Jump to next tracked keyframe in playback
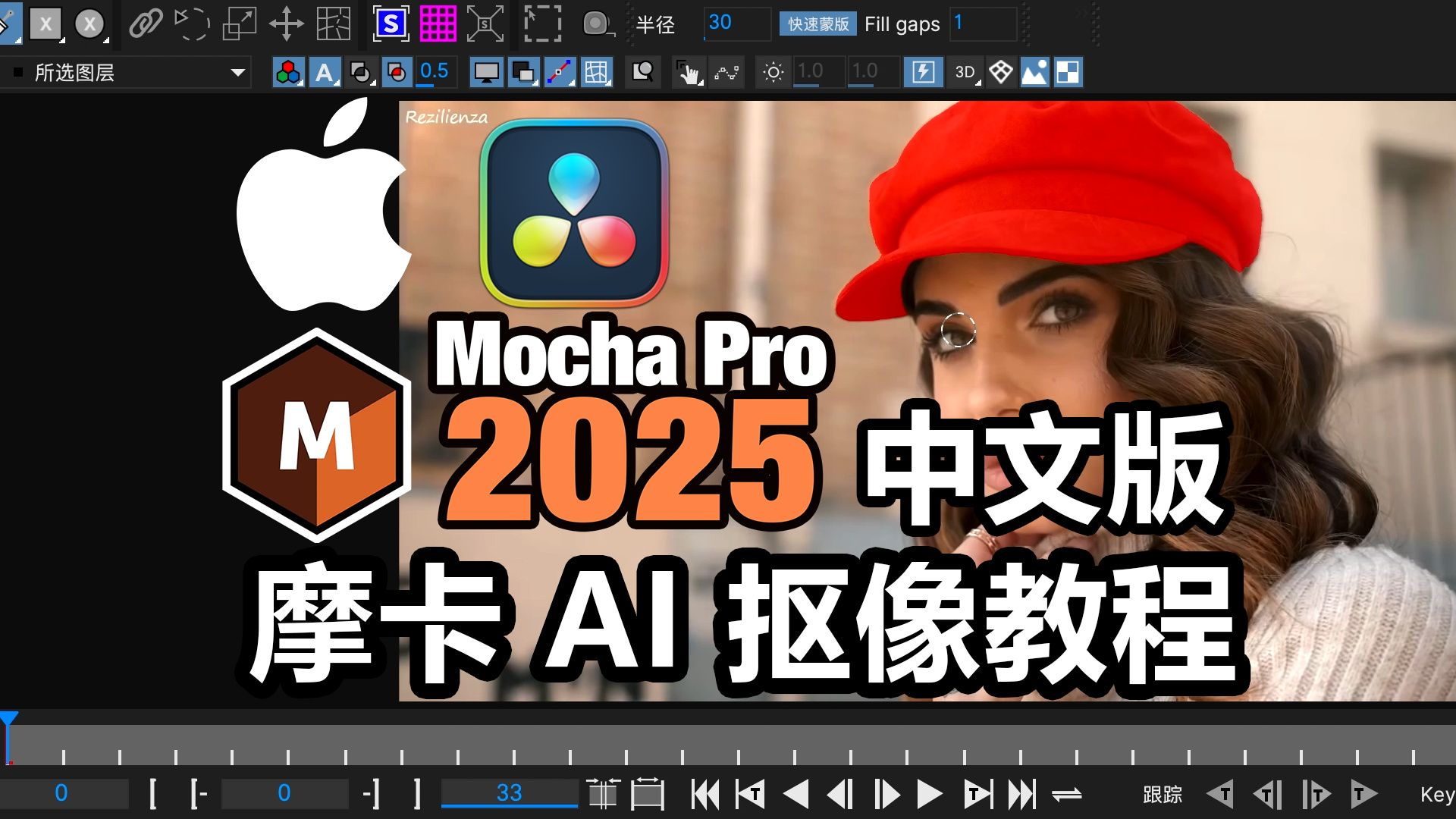 coord(977,795)
